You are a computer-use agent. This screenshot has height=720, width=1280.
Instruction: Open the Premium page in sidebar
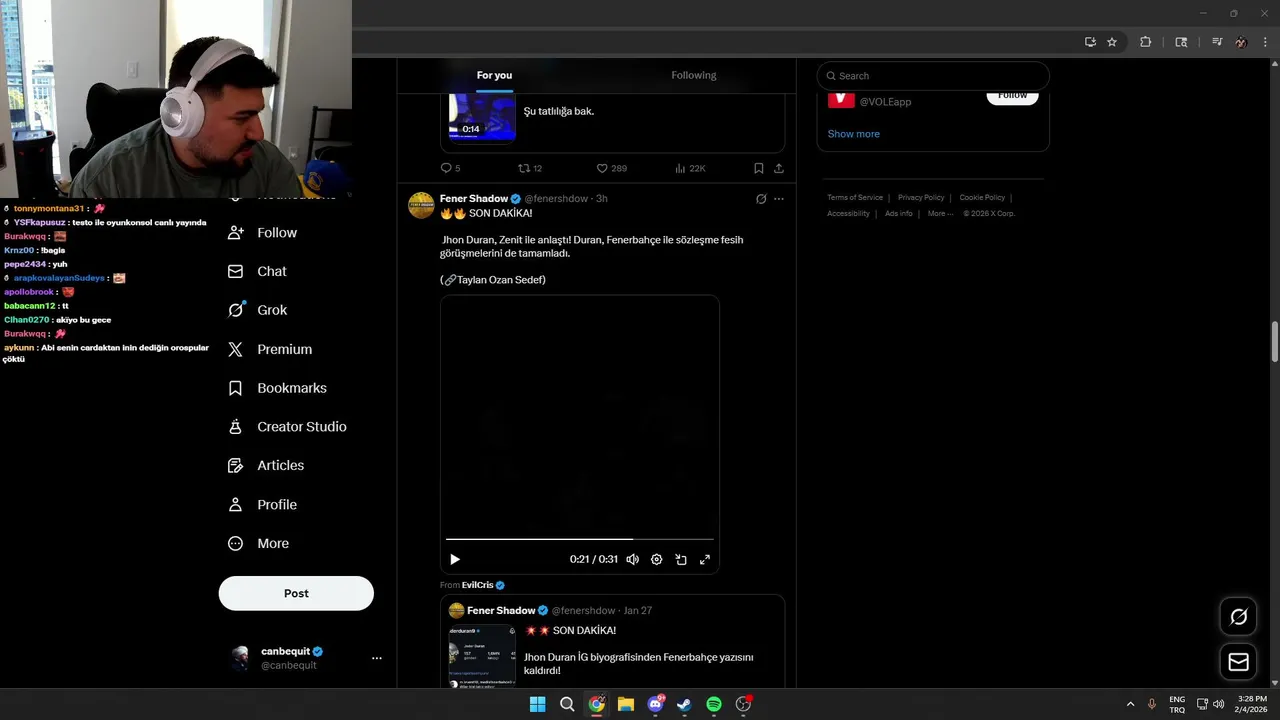[270, 349]
